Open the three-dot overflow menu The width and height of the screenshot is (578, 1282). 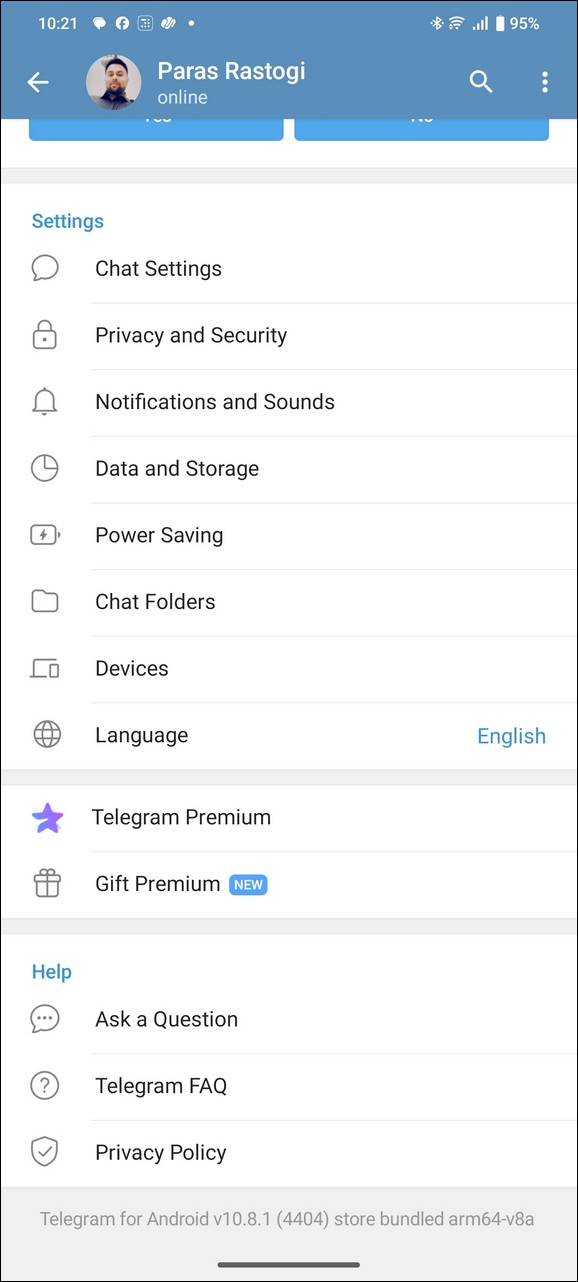(545, 82)
